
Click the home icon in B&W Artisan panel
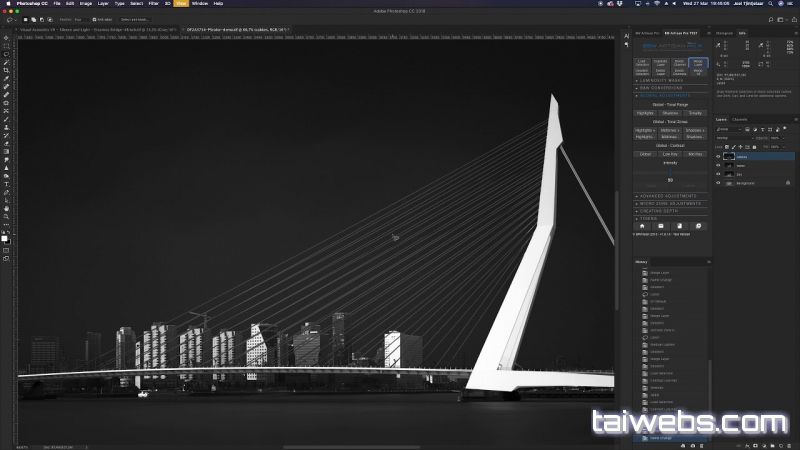pos(642,226)
